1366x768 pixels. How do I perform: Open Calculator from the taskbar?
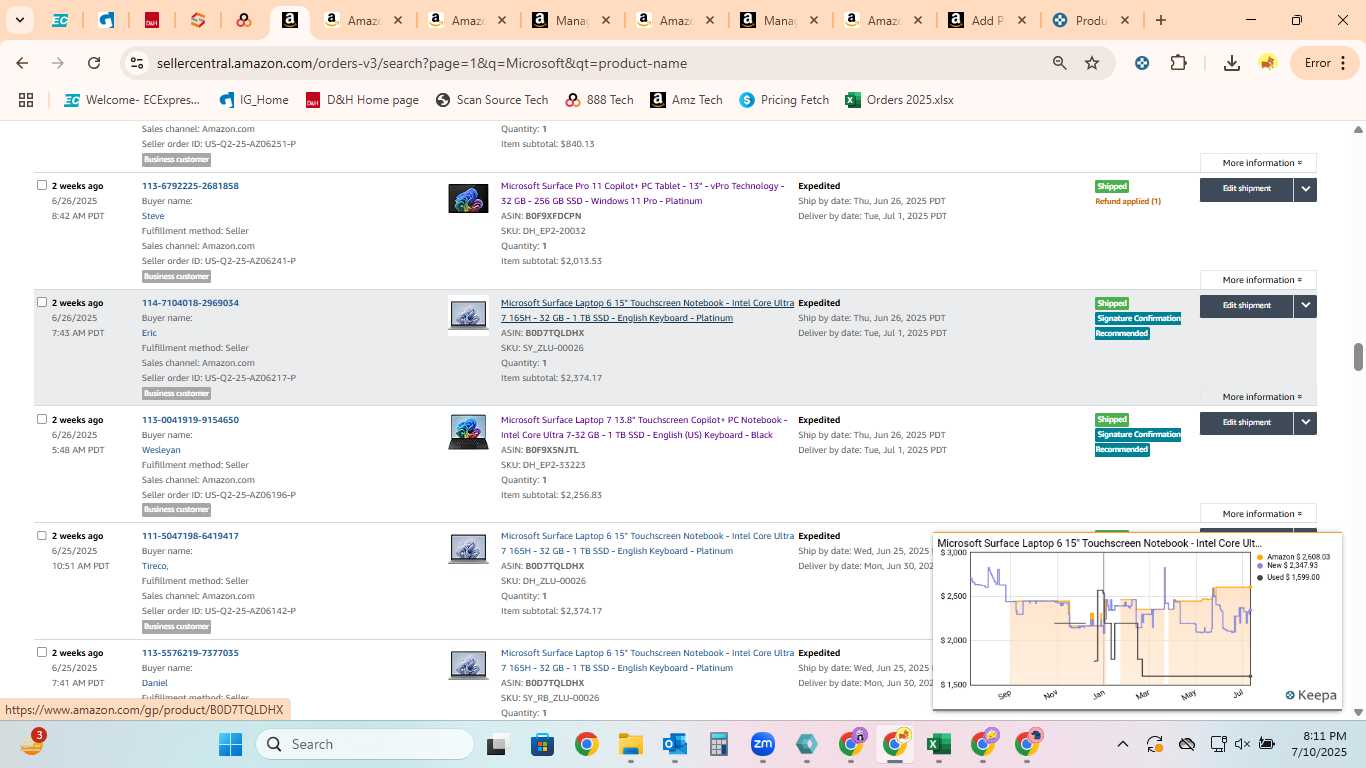point(718,744)
